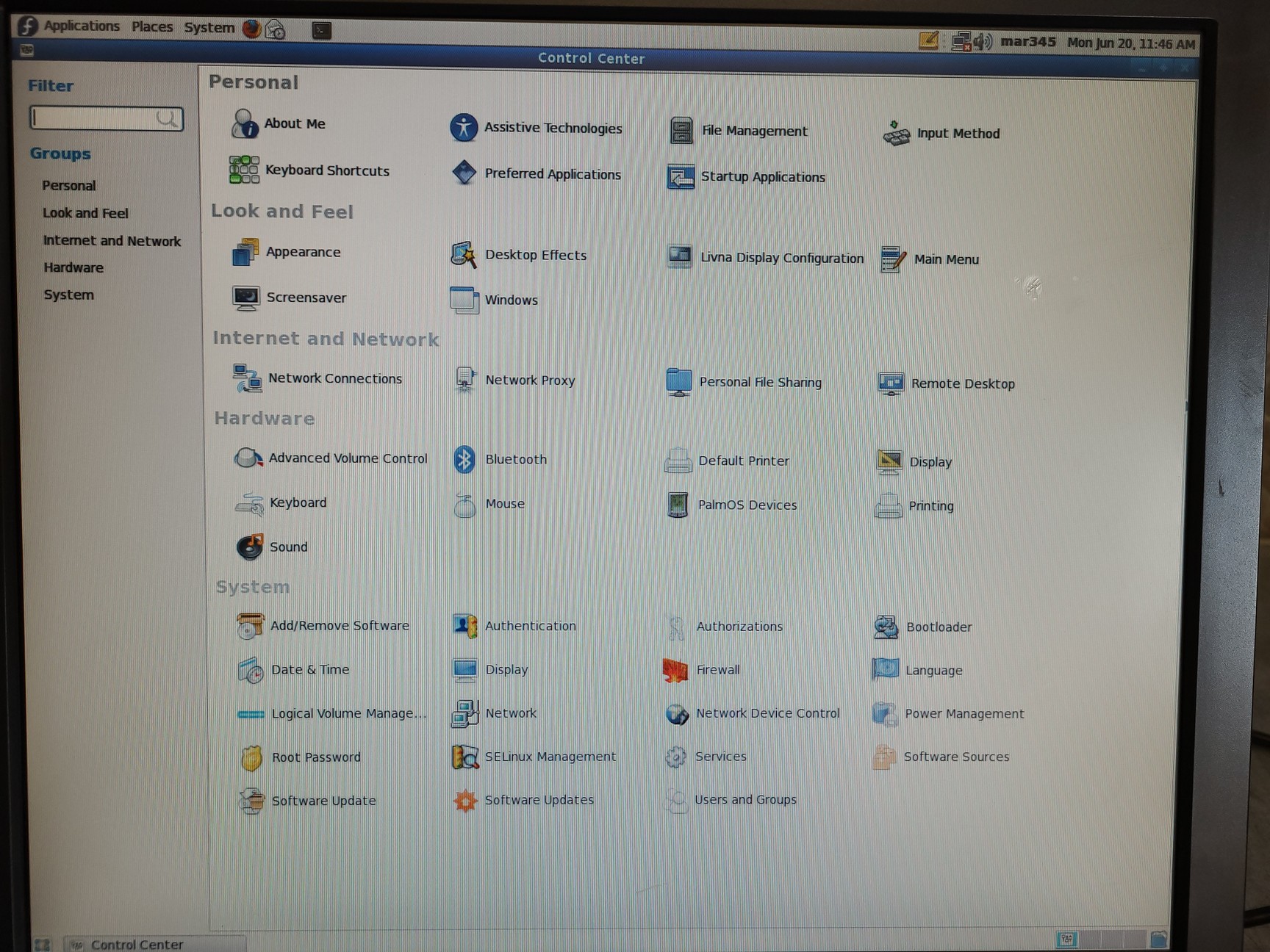
Task: Open the Add/Remove Software icon
Action: tap(250, 626)
